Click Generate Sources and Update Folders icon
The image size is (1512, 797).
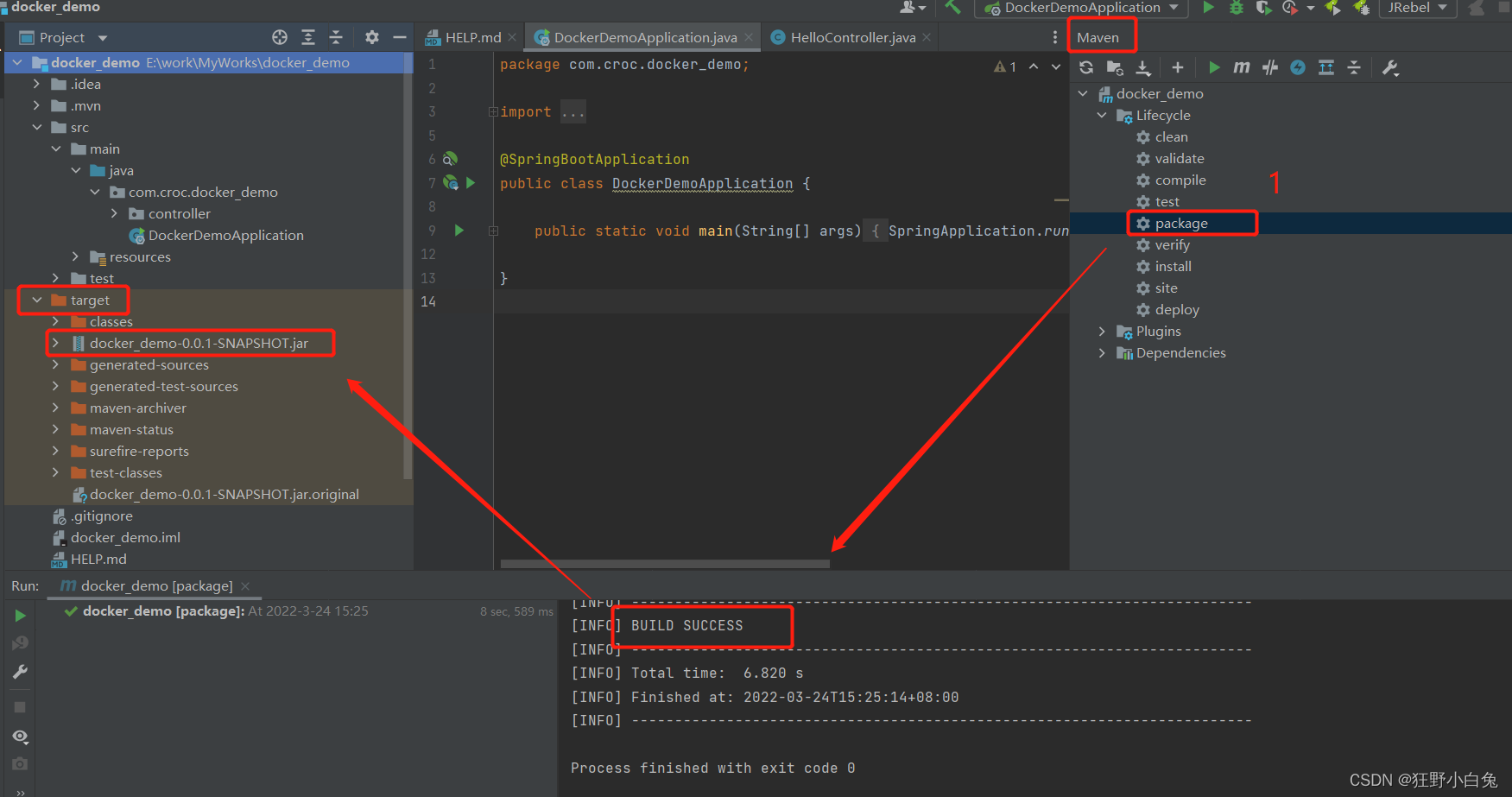coord(1115,67)
